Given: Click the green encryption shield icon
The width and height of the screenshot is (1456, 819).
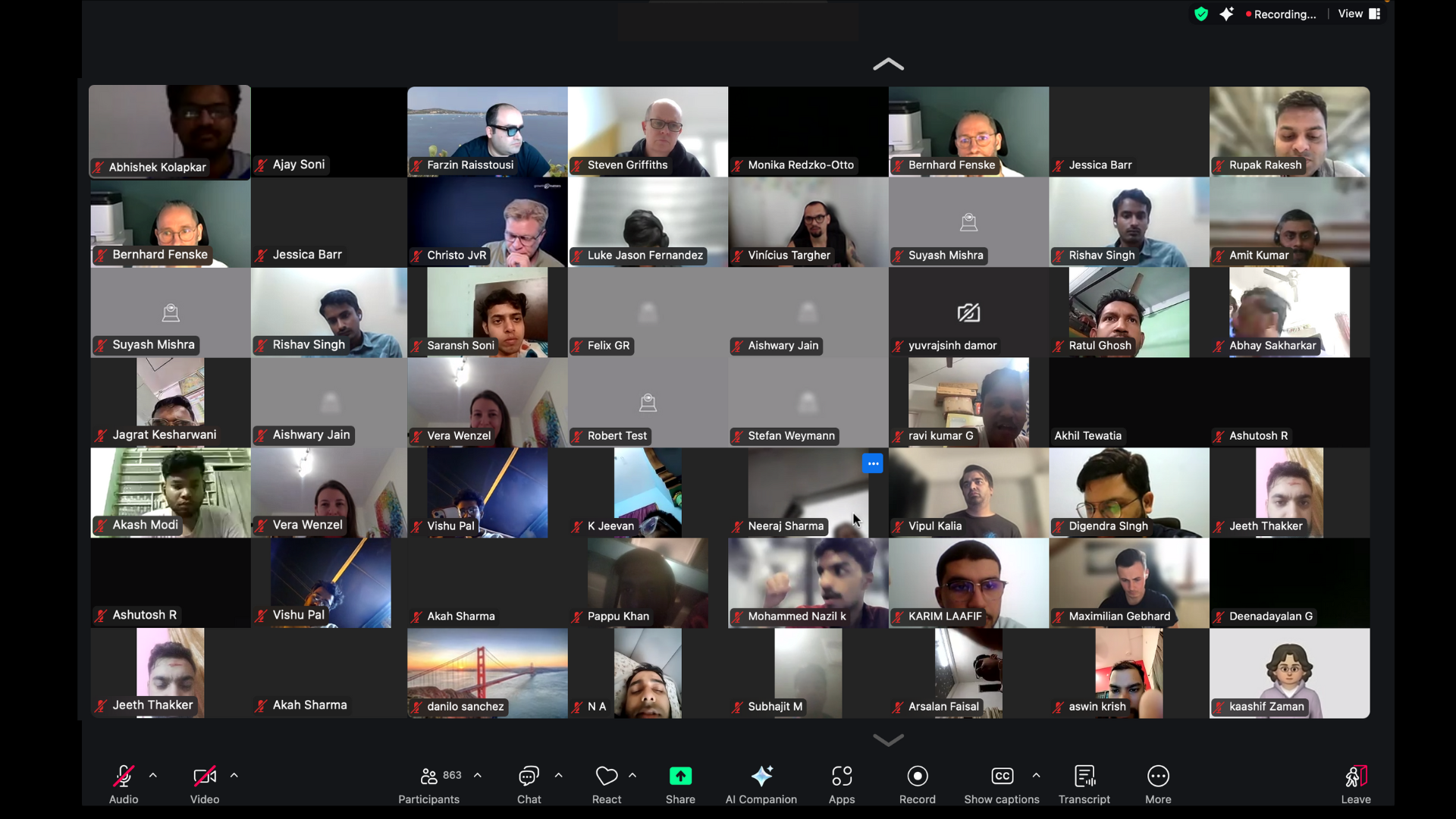Looking at the screenshot, I should click(1200, 14).
